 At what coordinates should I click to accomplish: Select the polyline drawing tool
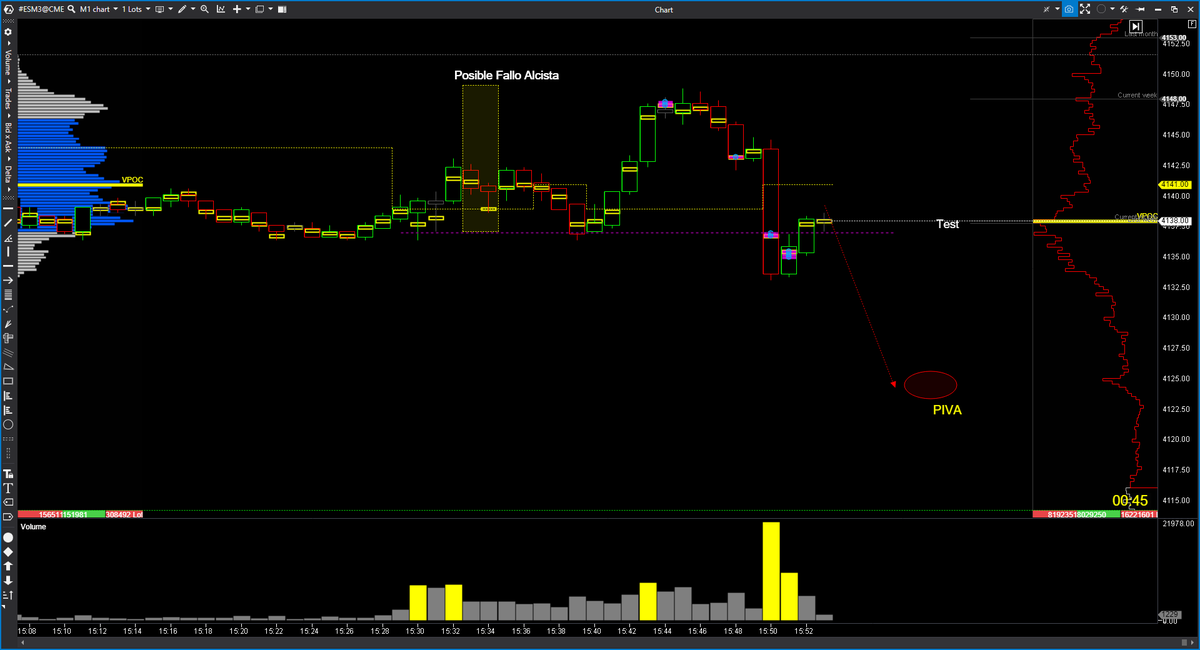point(8,309)
